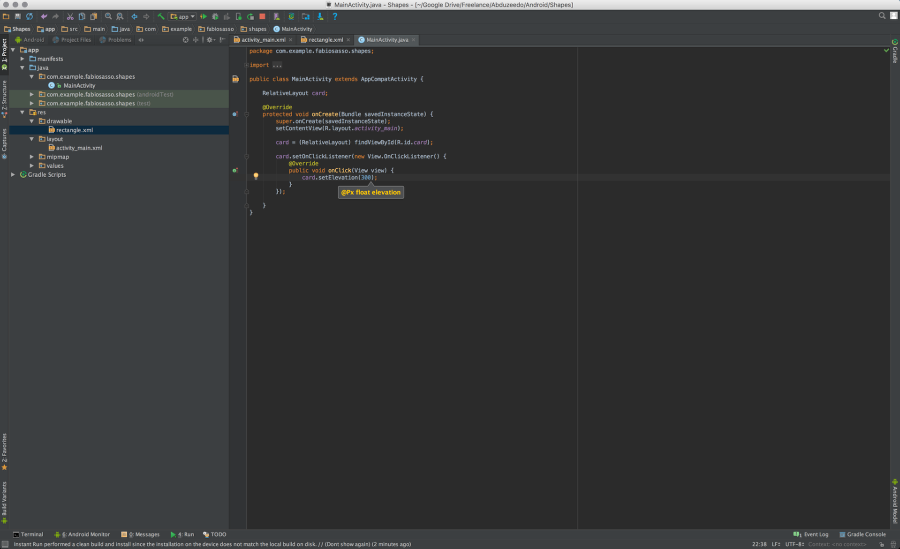Click the Search Everywhere magnifier icon
900x549 pixels.
882,16
